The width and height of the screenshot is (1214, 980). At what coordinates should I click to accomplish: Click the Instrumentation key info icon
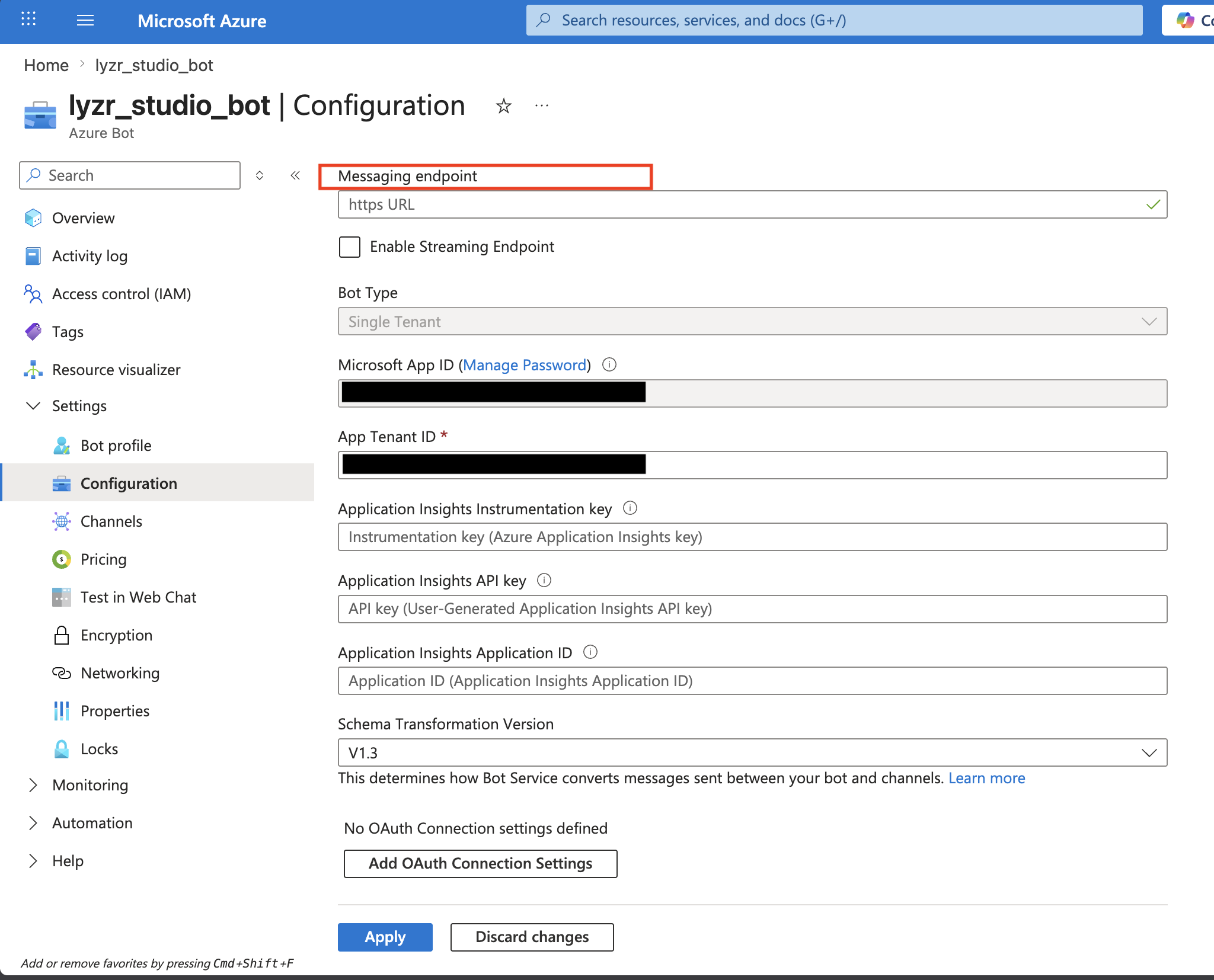(630, 508)
